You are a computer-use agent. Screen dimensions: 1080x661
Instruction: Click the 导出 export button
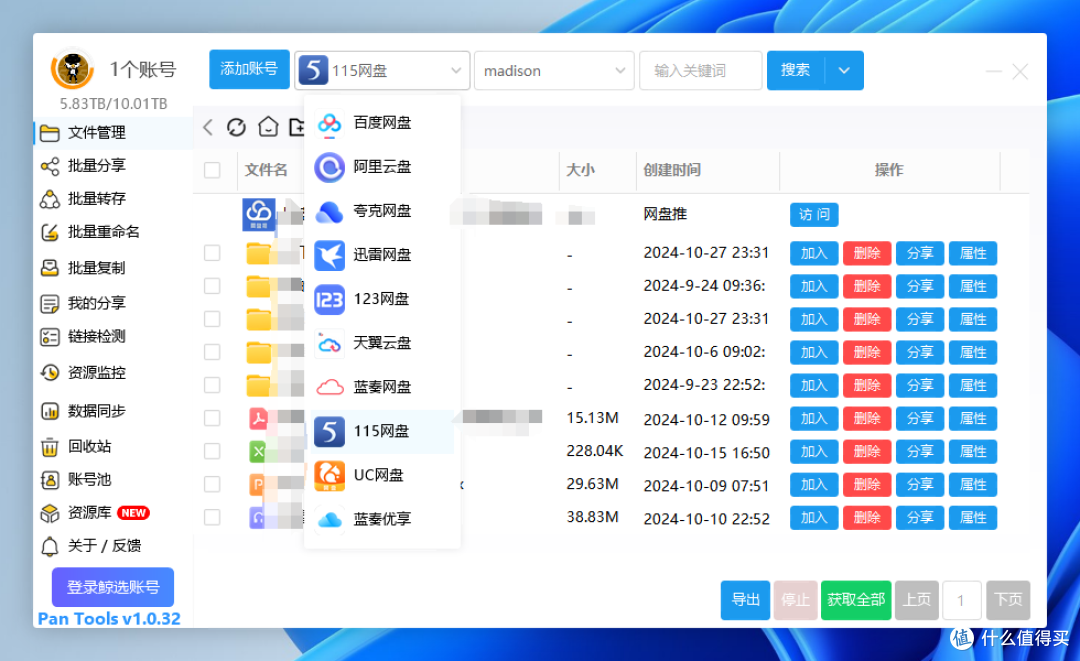745,600
